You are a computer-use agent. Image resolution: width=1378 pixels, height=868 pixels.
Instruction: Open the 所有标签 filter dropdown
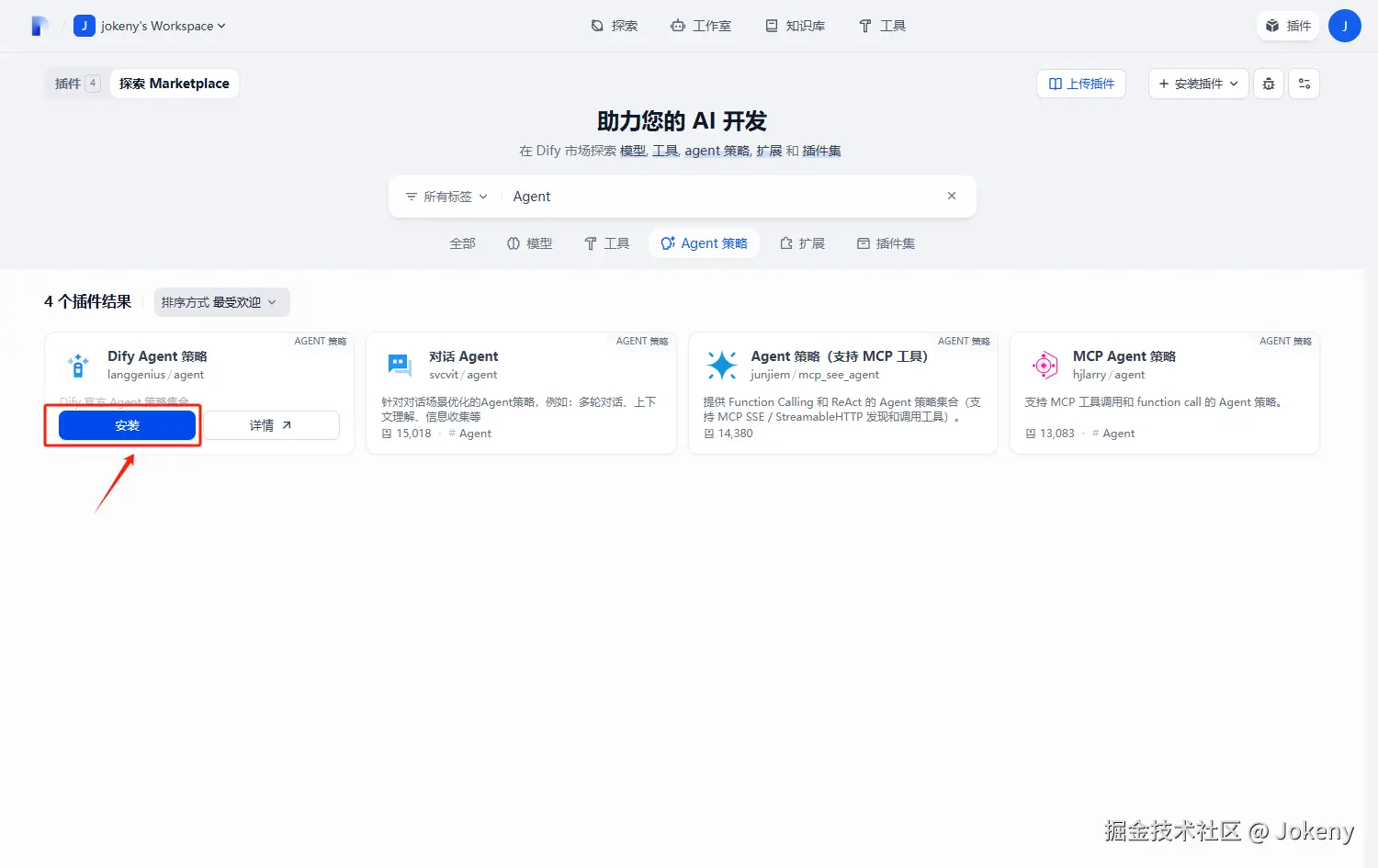click(x=446, y=197)
